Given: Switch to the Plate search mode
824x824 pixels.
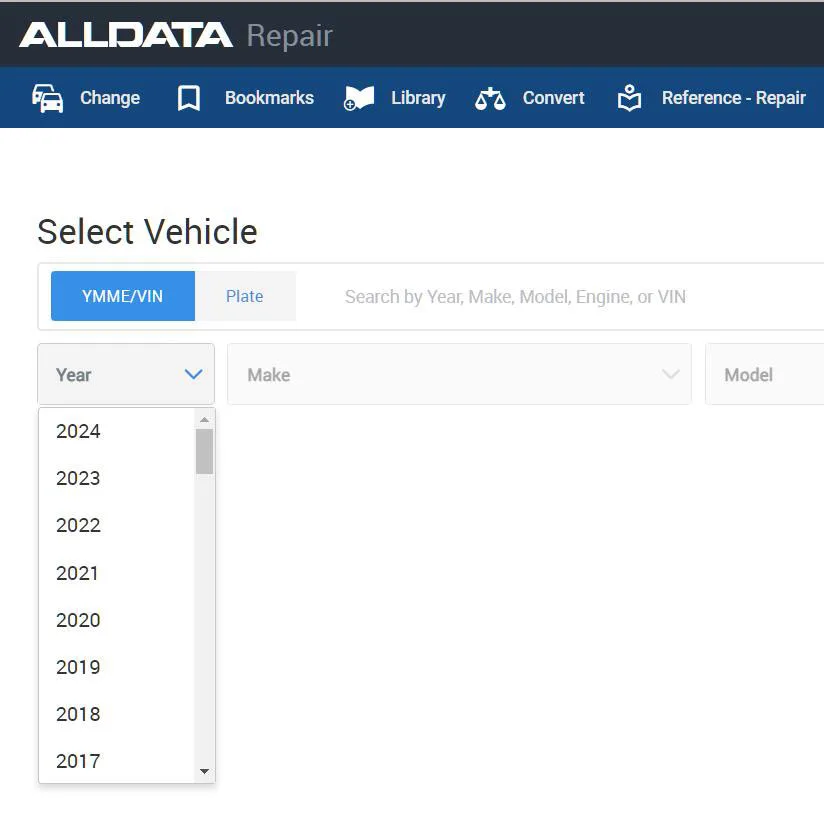Looking at the screenshot, I should tap(245, 296).
